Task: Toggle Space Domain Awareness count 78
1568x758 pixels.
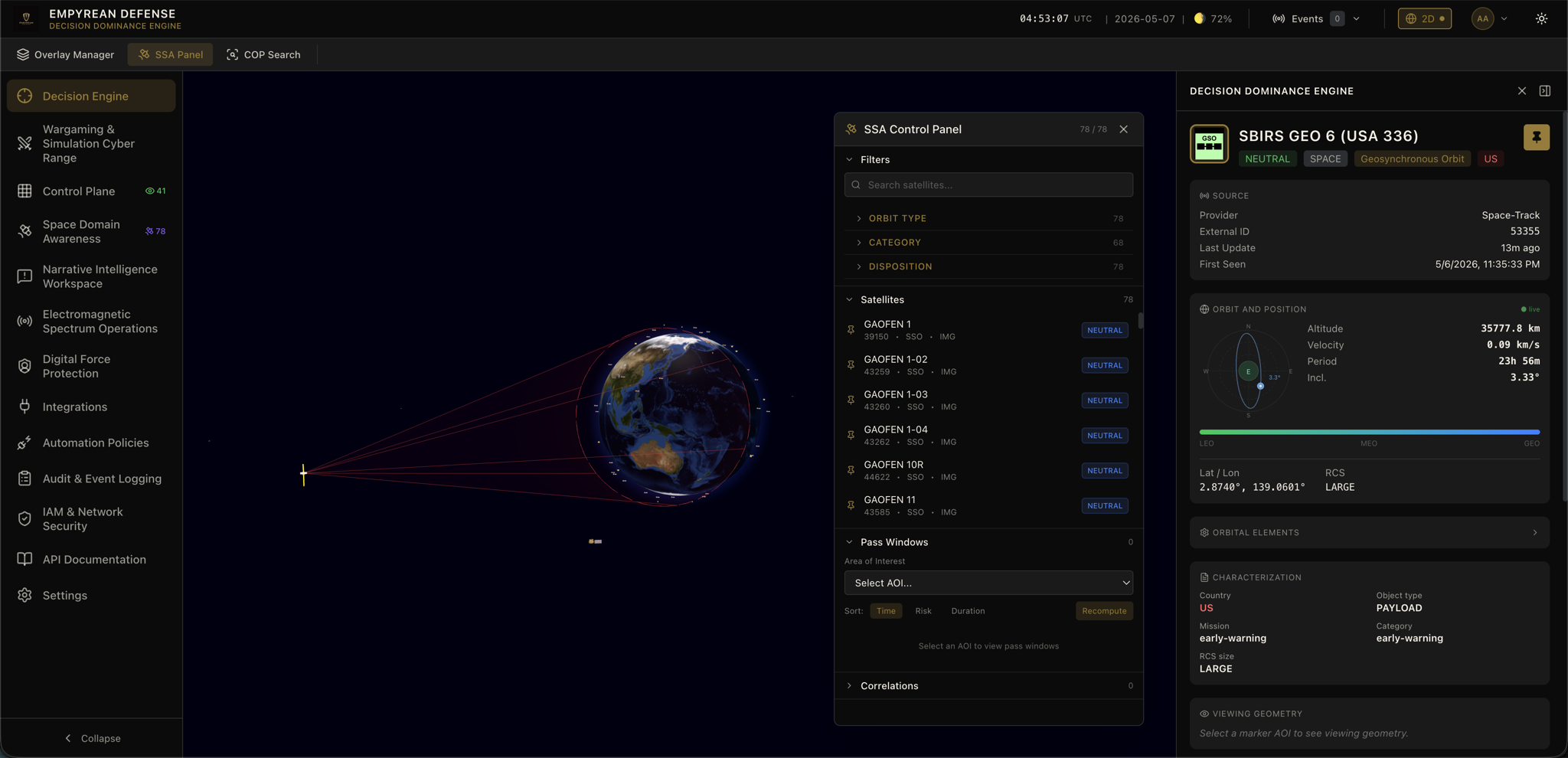Action: point(155,231)
